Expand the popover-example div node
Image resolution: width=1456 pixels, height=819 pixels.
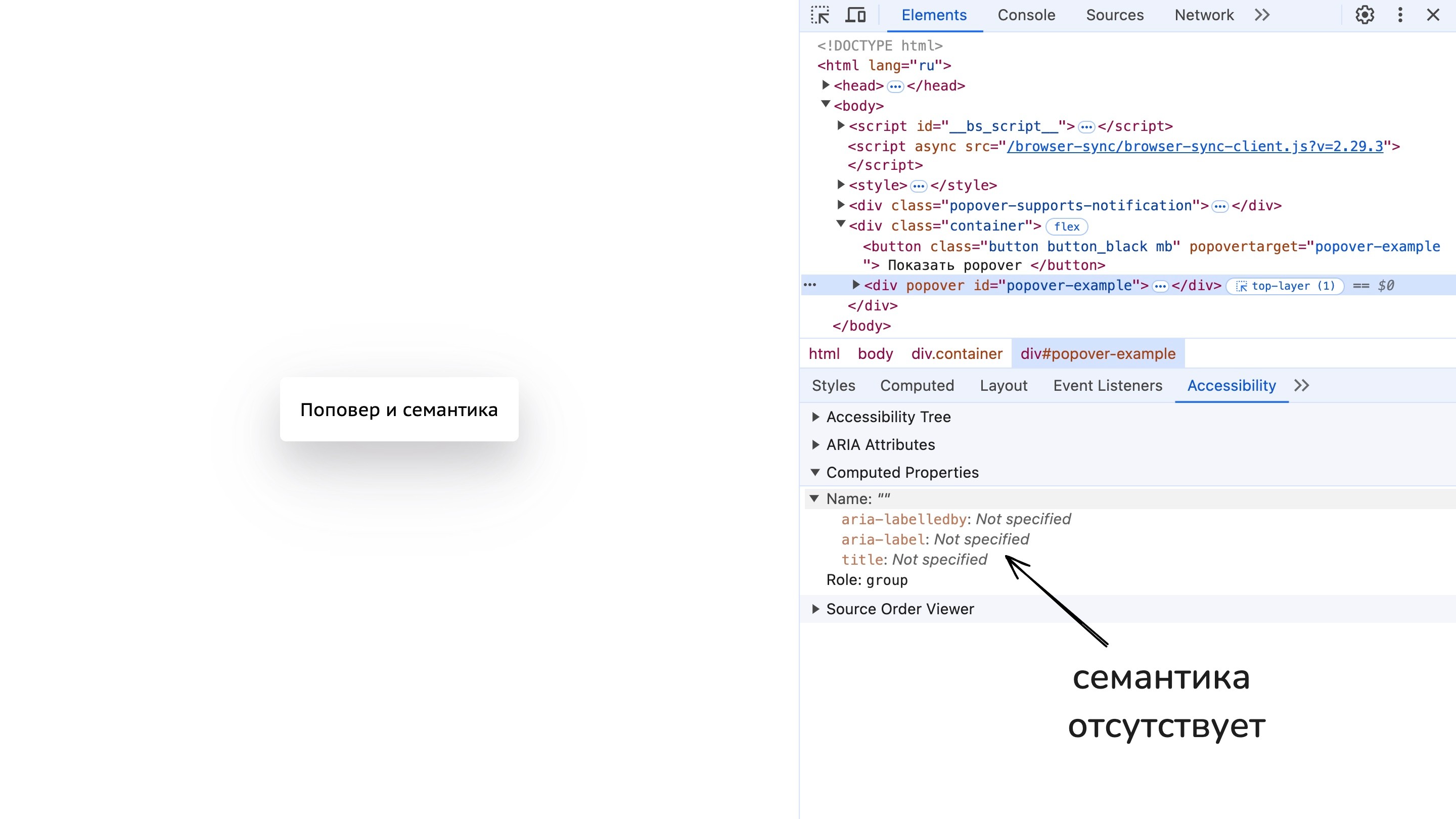pyautogui.click(x=856, y=285)
